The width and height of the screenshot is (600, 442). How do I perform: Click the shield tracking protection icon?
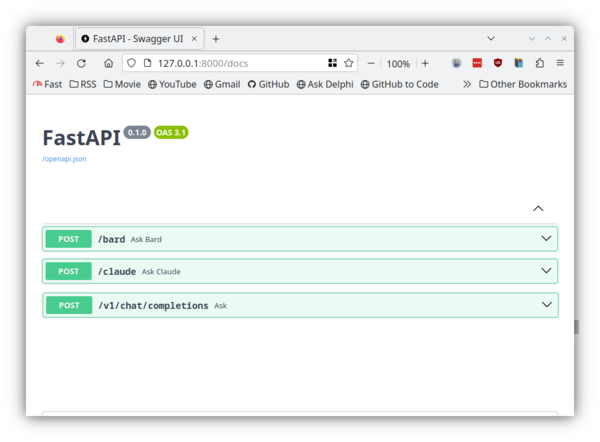[131, 63]
